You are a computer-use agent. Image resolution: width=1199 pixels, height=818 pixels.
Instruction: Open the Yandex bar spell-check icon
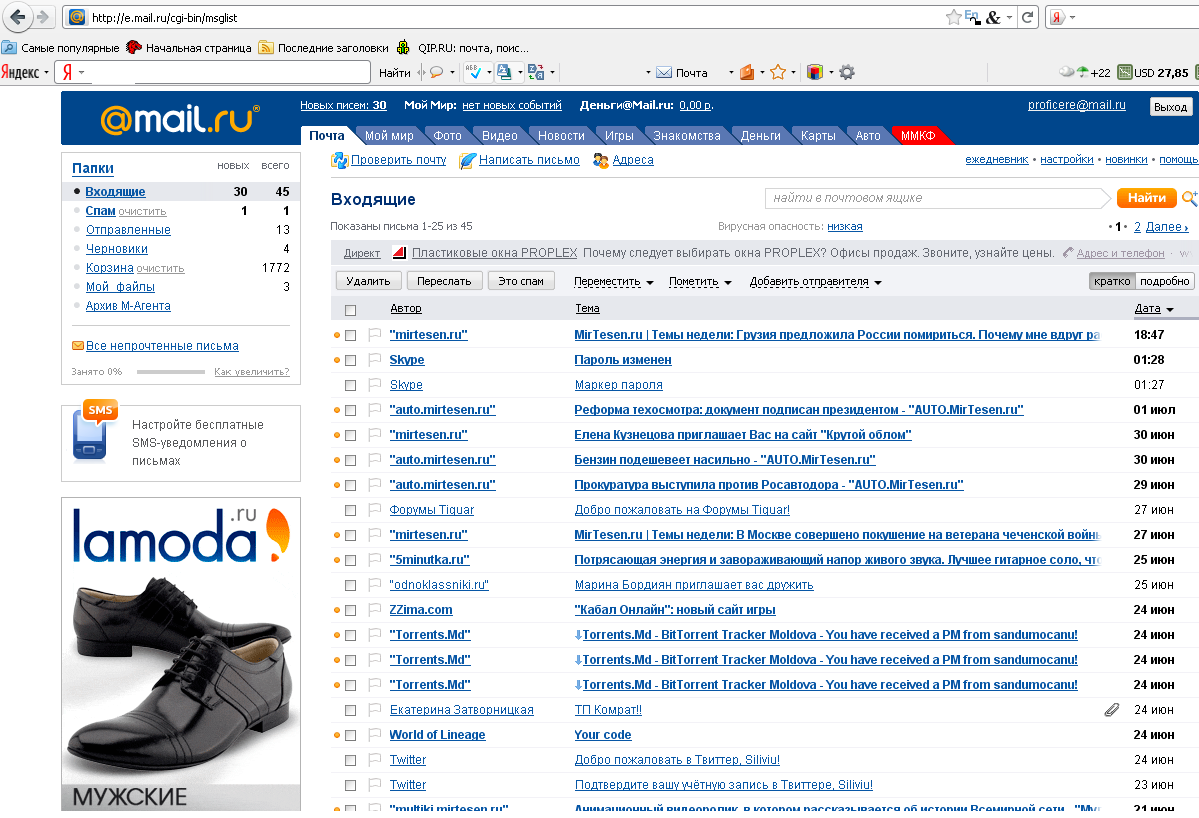pos(473,72)
